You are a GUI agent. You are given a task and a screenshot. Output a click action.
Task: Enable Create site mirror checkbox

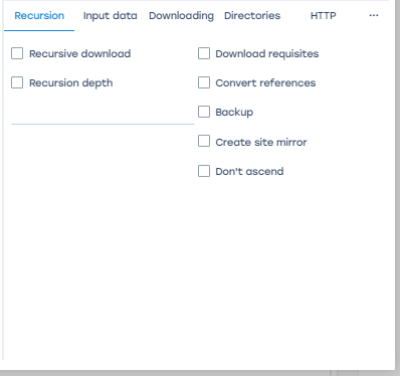click(x=204, y=141)
